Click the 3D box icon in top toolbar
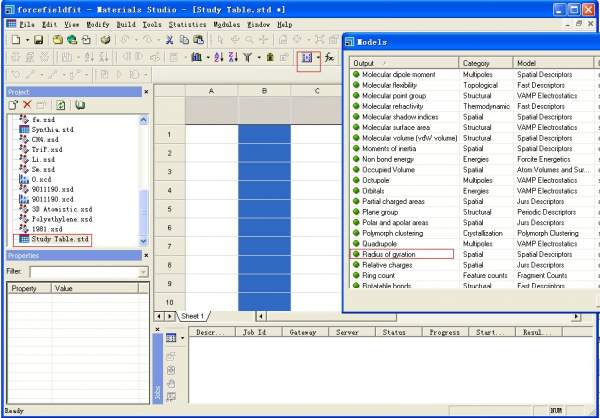The height and width of the screenshot is (418, 600). tap(105, 40)
